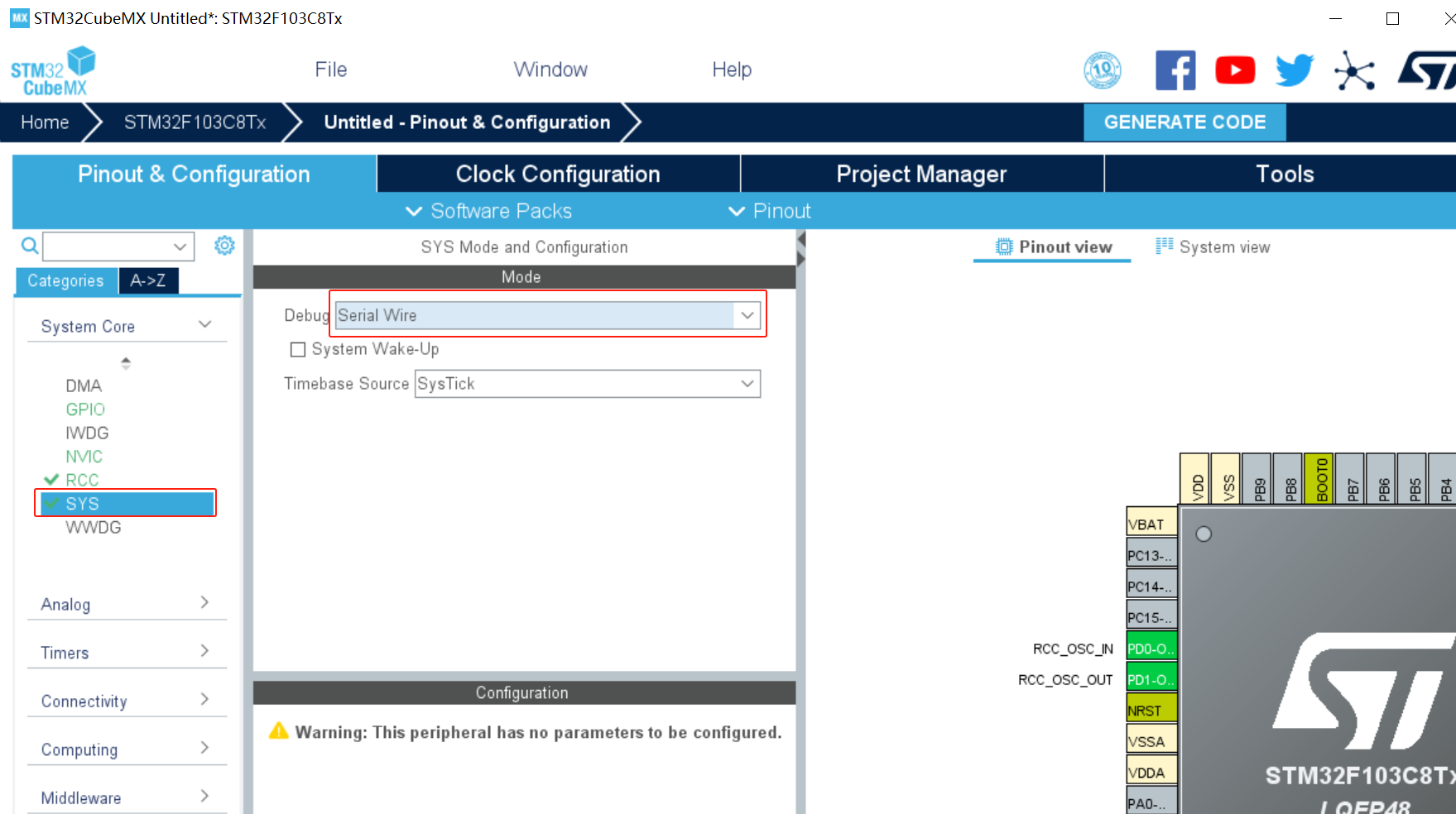Click Untitled - Pinout & Configuration breadcrumb
1456x814 pixels.
click(468, 122)
